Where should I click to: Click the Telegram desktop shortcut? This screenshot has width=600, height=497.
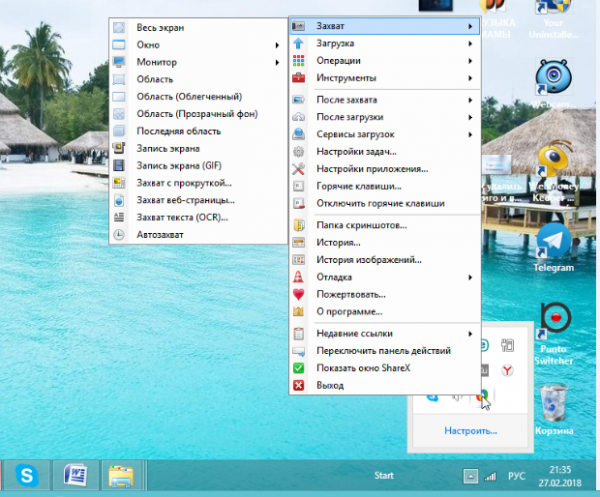click(554, 247)
